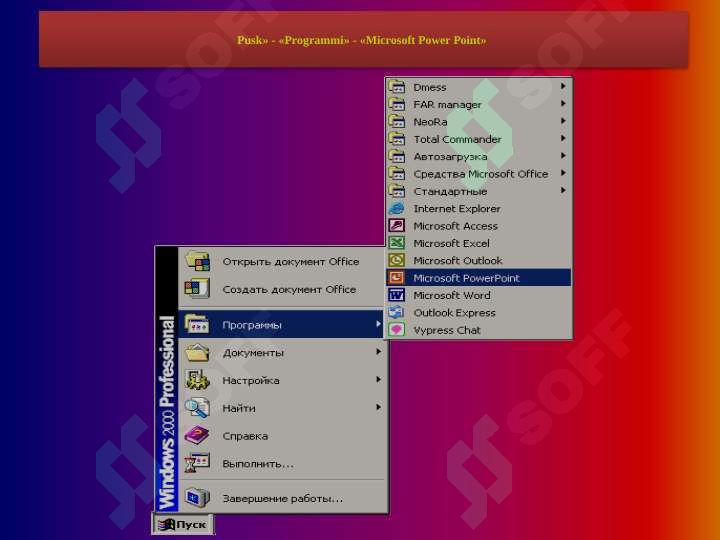
Task: Expand the Найти submenu arrow
Action: point(378,407)
